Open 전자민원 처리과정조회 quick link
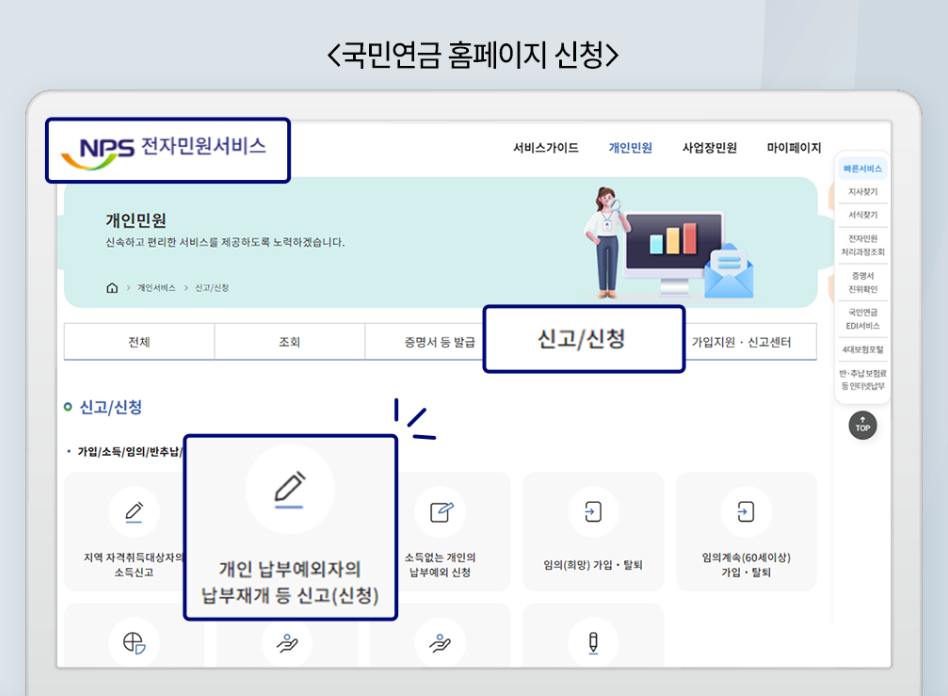 (x=863, y=245)
